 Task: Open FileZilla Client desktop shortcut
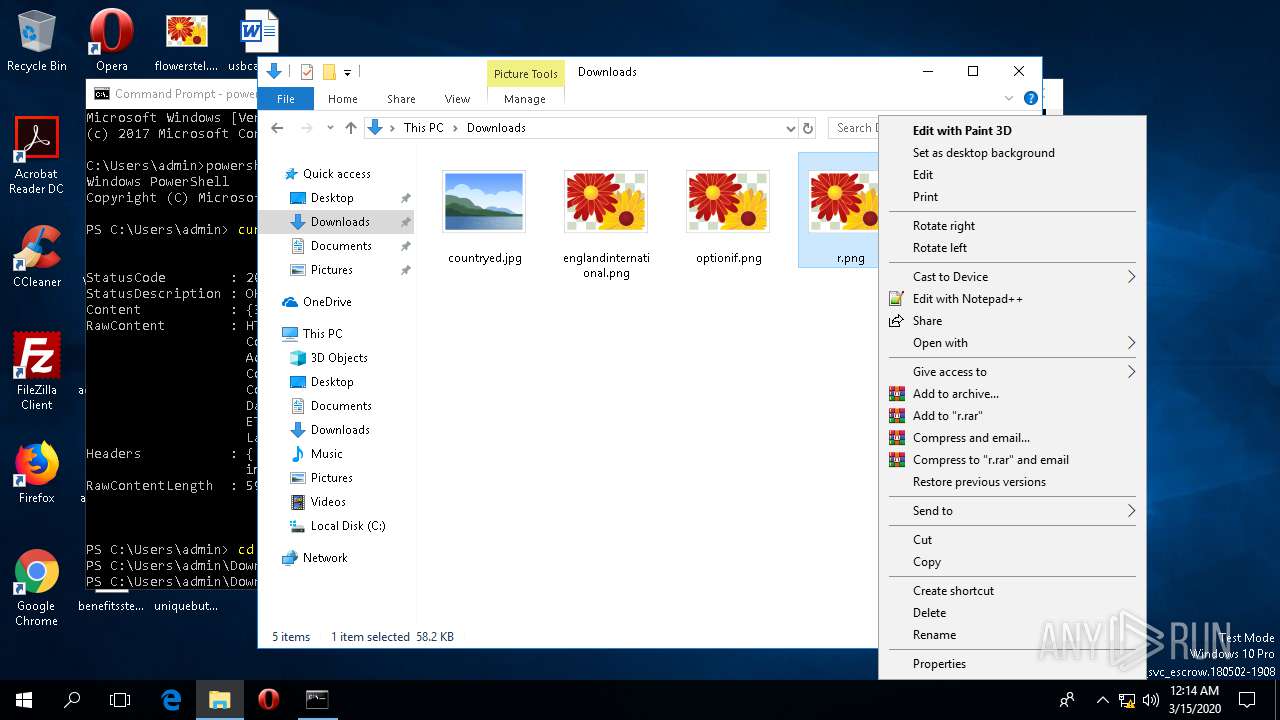(36, 372)
